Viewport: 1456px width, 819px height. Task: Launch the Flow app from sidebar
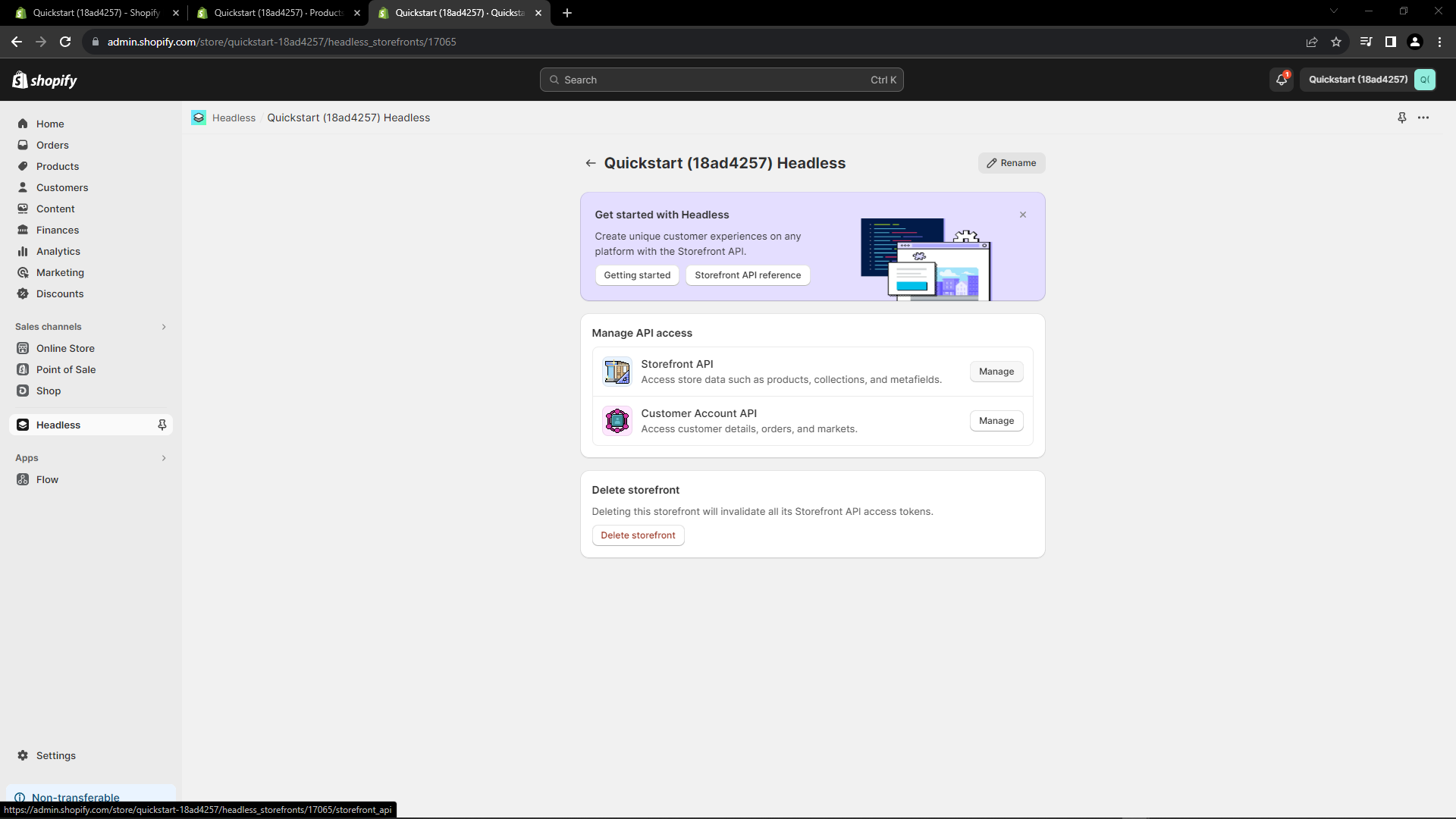tap(48, 479)
